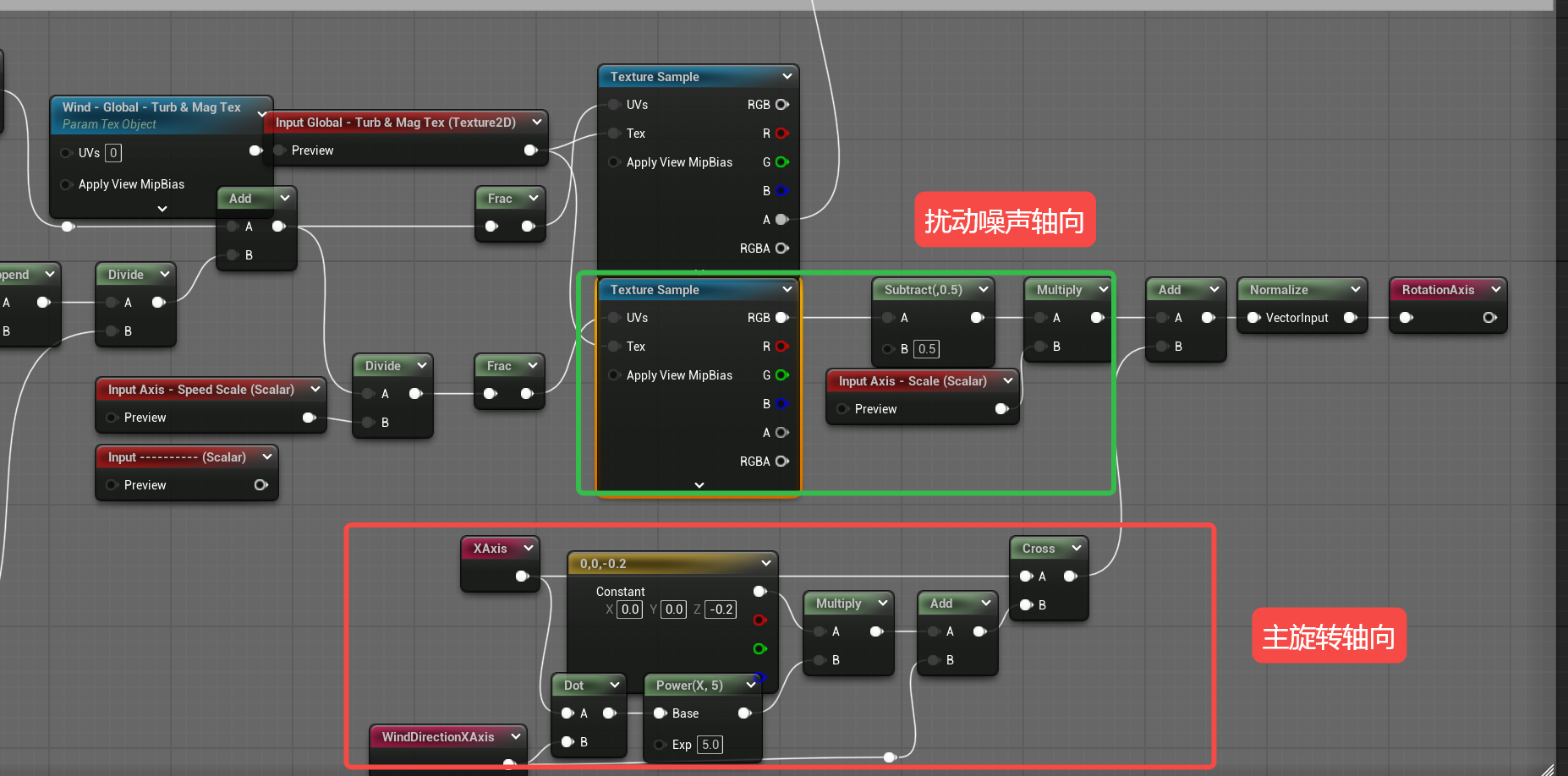The width and height of the screenshot is (1568, 776).
Task: Click the Z value field of the Constant node
Action: click(x=721, y=609)
